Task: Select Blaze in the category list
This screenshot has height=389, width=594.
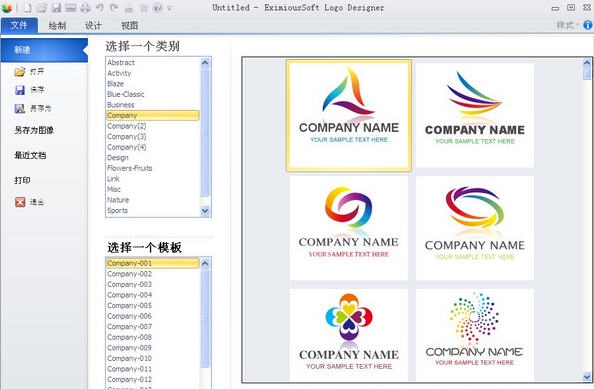Action: (x=153, y=84)
